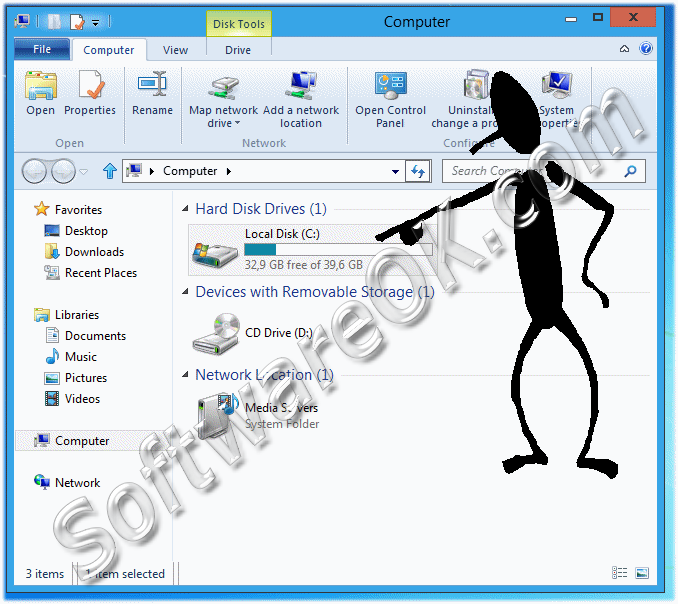The width and height of the screenshot is (678, 604).
Task: Switch to Large icons view in status bar
Action: (x=642, y=573)
